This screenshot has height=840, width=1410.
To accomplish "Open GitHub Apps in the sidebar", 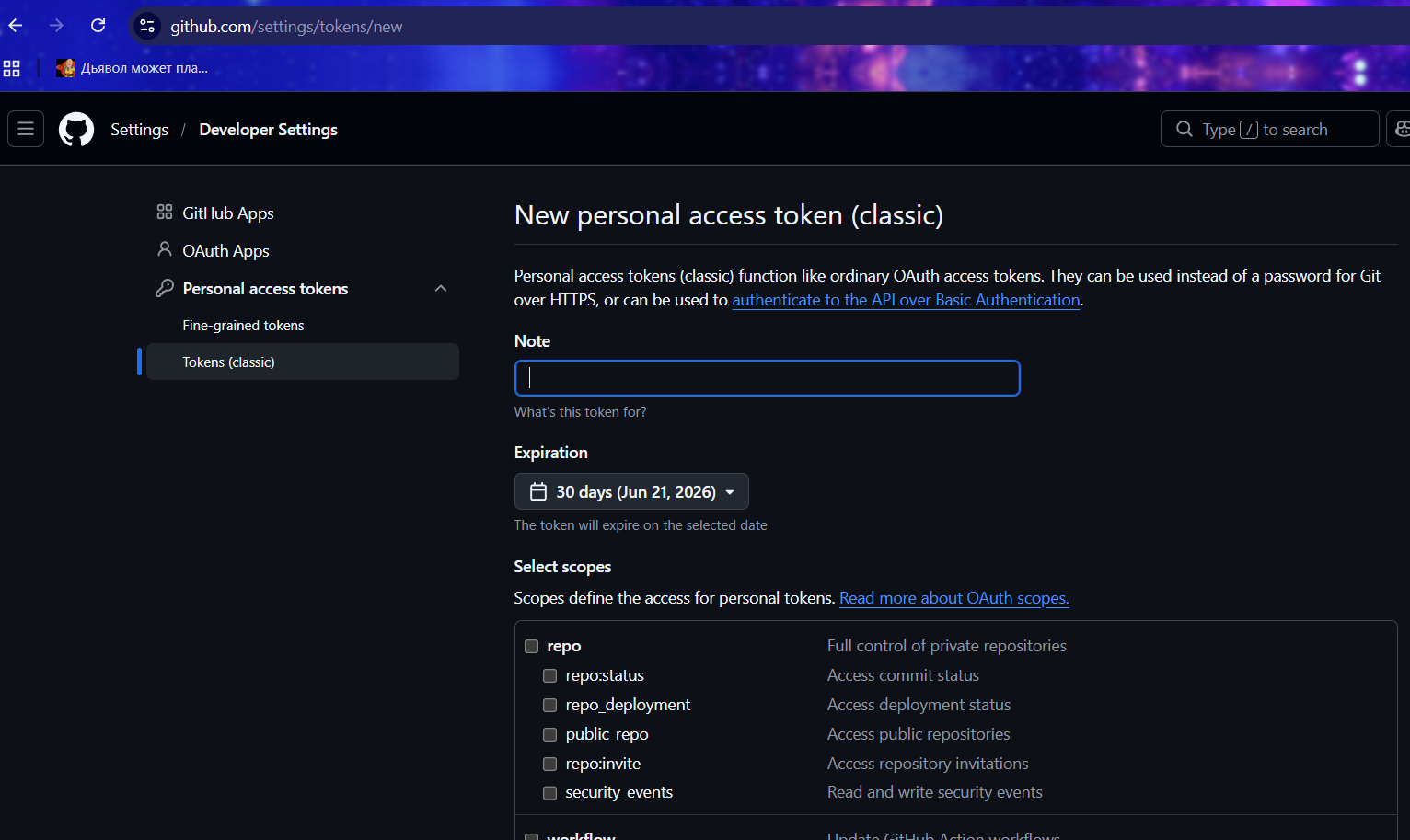I will click(228, 213).
